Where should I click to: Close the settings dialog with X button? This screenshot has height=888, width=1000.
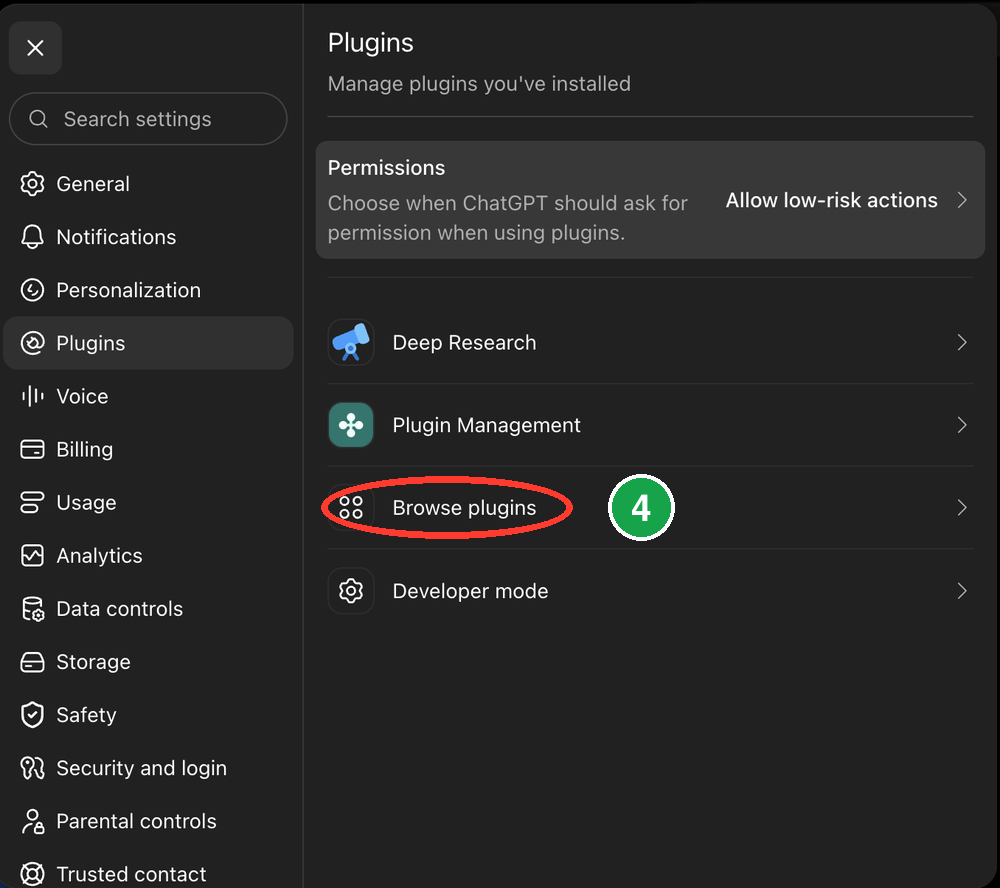click(x=35, y=48)
